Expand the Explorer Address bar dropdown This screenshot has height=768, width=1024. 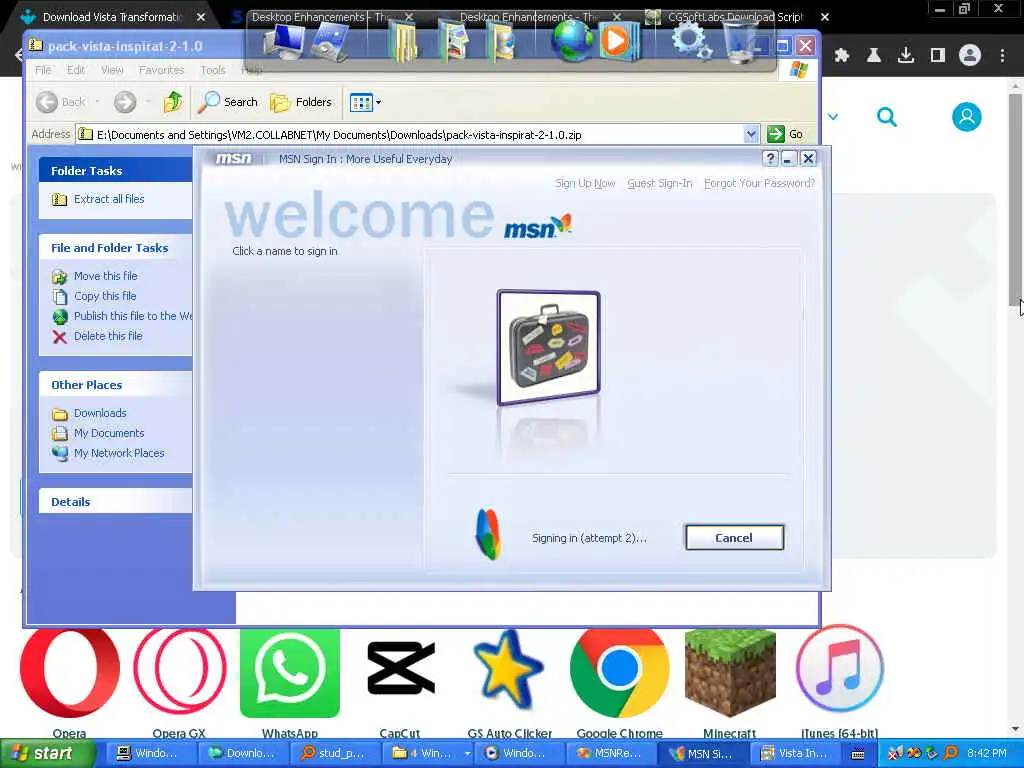click(751, 135)
